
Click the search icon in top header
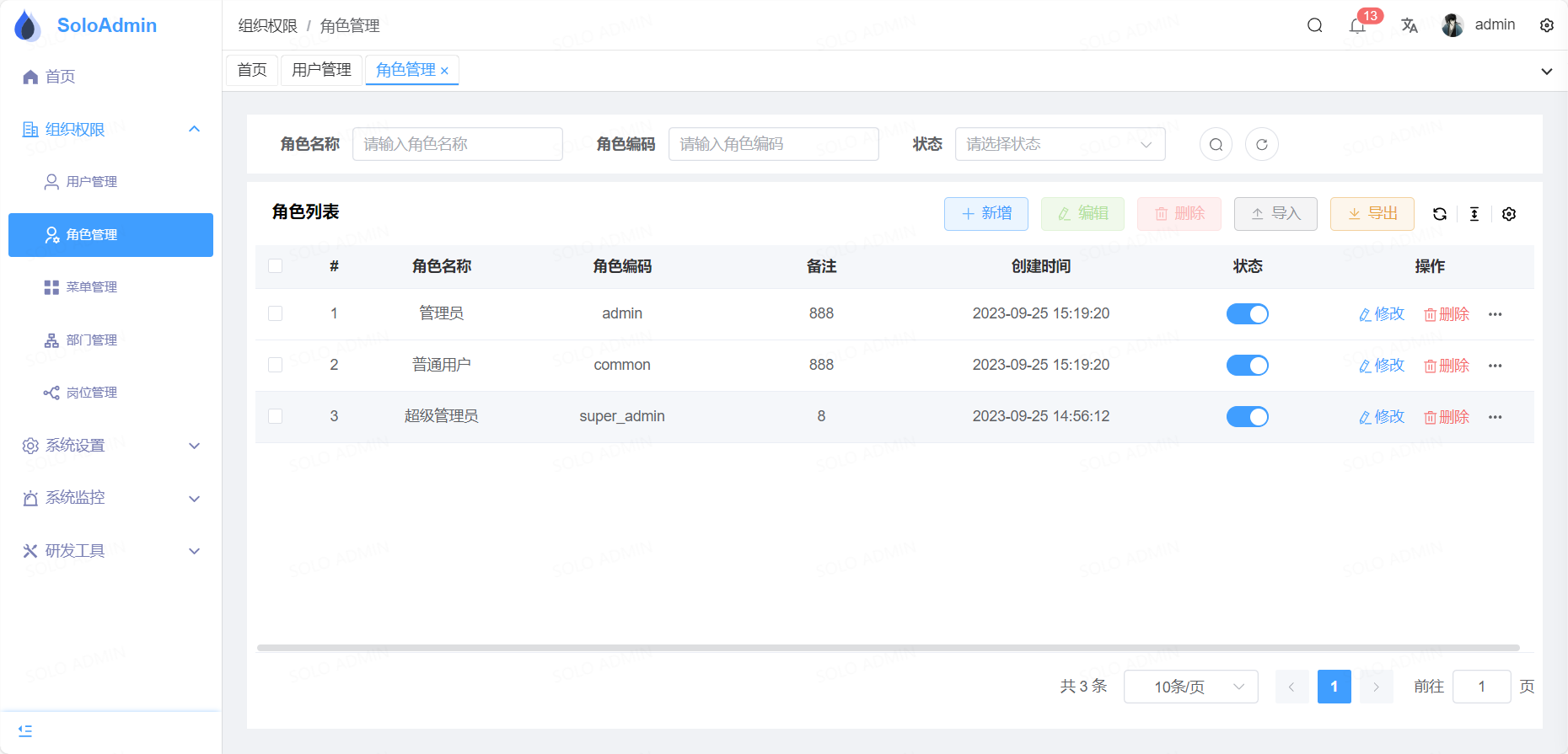1314,25
